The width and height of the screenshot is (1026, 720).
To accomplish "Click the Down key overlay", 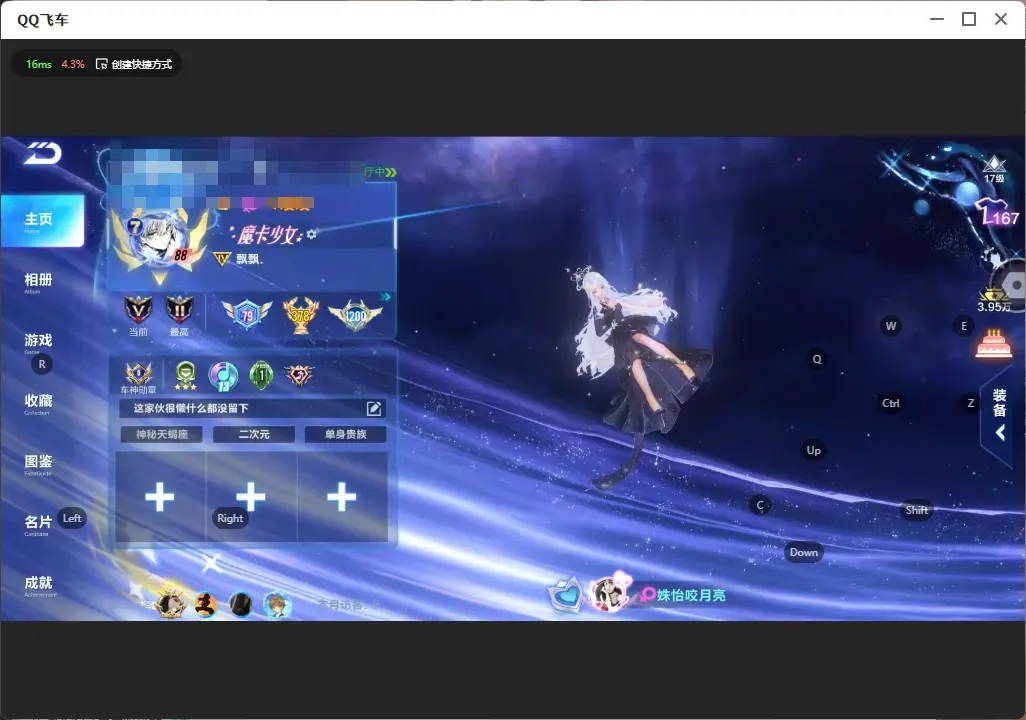I will (x=804, y=552).
